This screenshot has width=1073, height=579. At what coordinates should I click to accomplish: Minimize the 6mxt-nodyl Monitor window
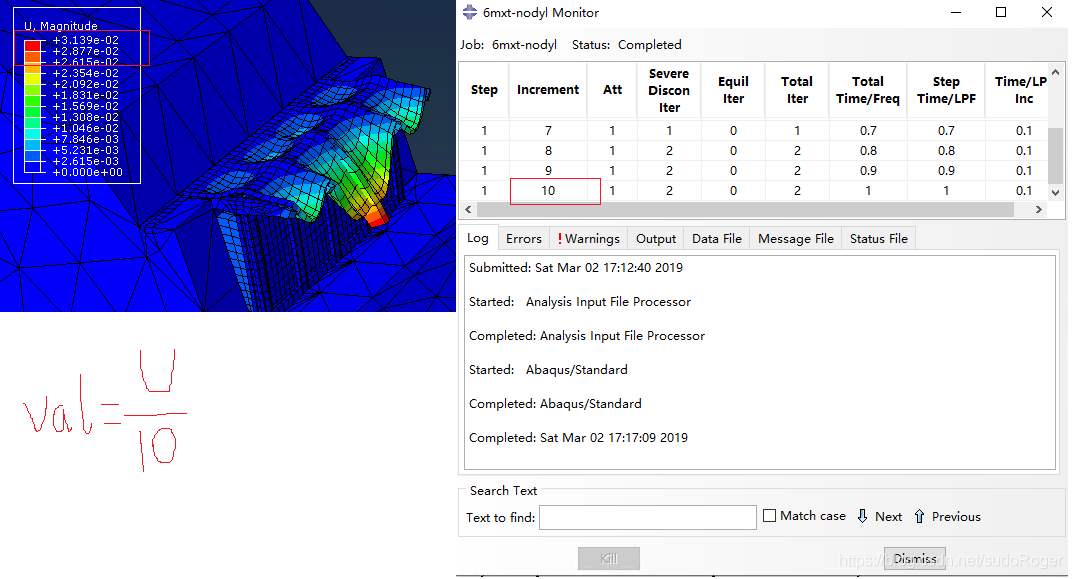[x=955, y=13]
